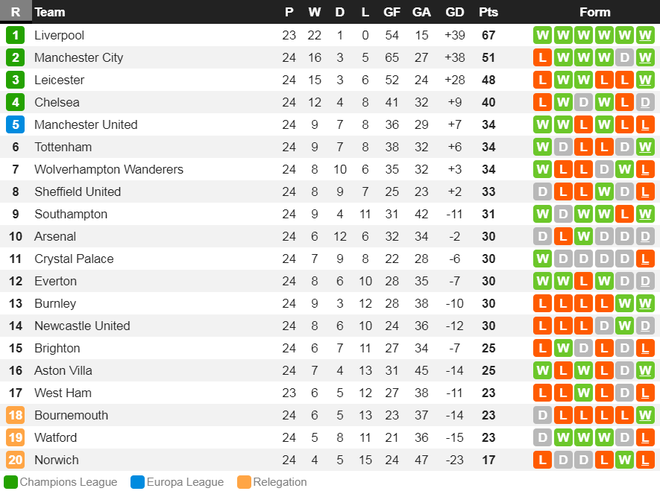Viewport: 660px width, 494px height.
Task: Click Liverpool's green rank 1 badge
Action: (15, 35)
